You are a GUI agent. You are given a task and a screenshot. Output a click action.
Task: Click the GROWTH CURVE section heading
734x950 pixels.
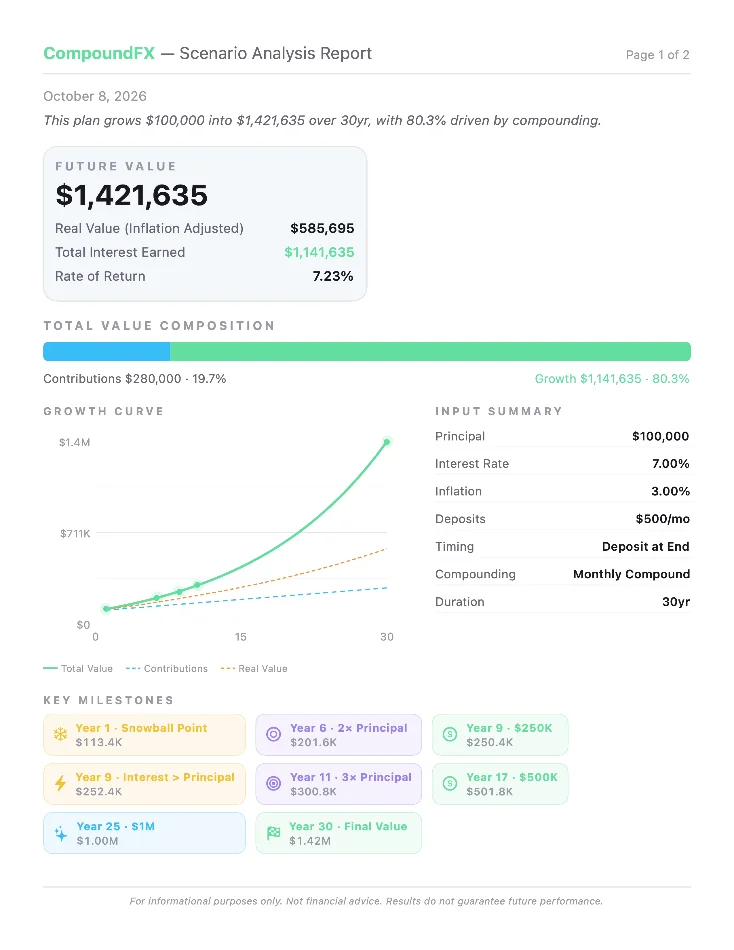click(104, 411)
